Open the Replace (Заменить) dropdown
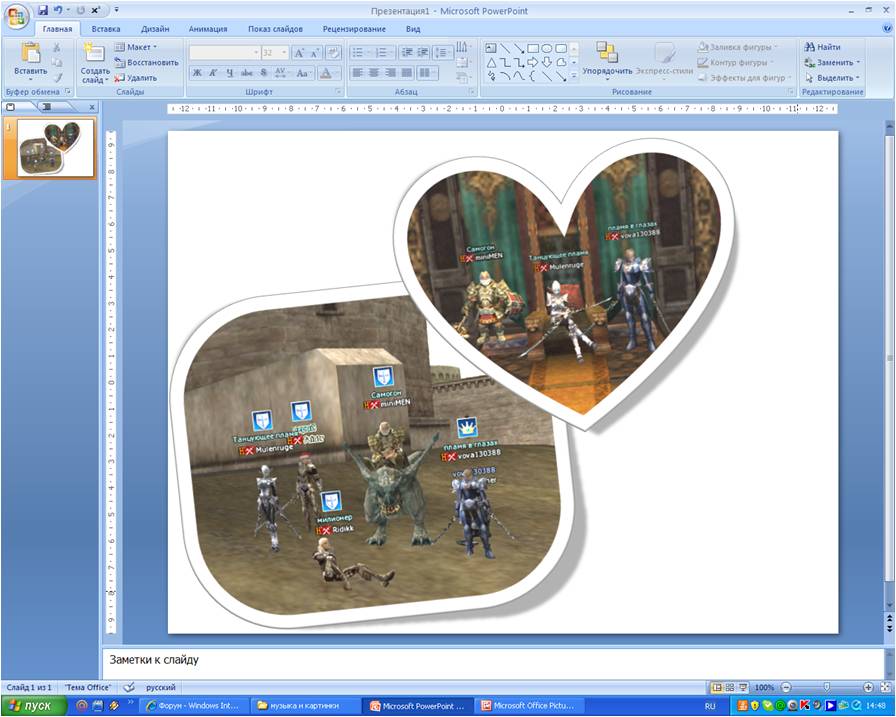Viewport: 896px width, 717px height. [x=832, y=62]
